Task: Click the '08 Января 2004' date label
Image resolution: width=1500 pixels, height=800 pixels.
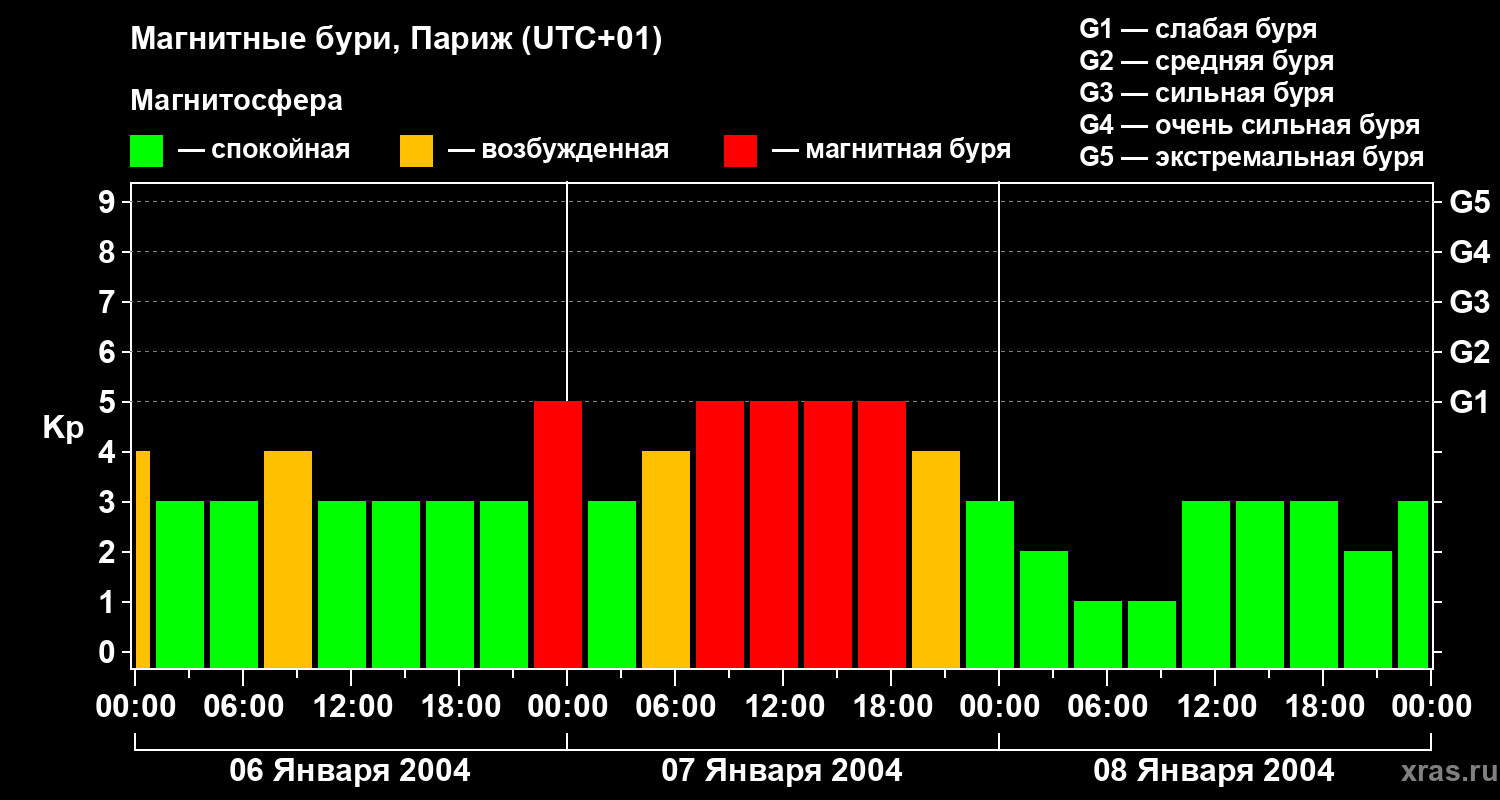Action: (1214, 771)
